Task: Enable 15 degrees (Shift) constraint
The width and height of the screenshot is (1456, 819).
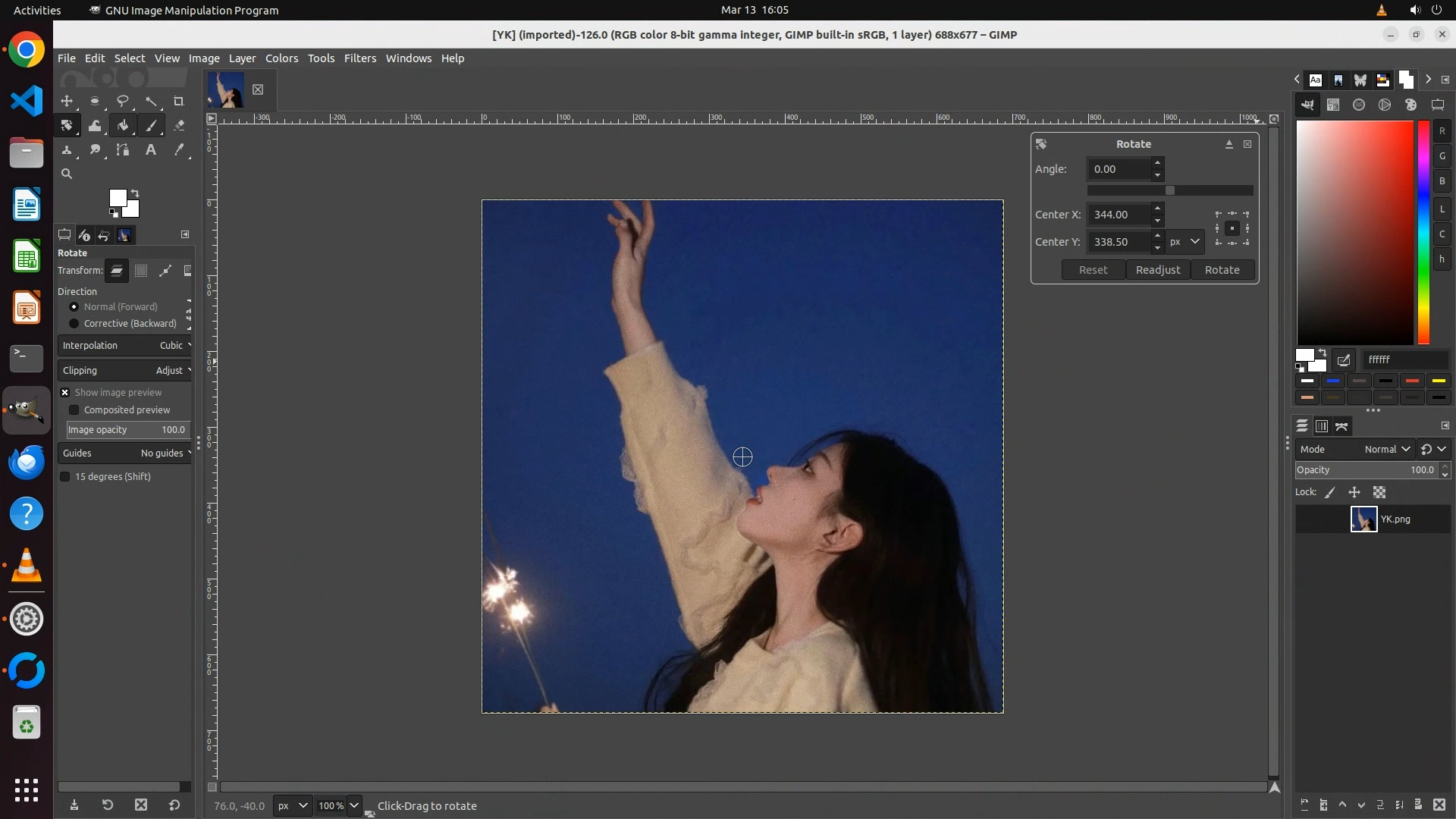Action: click(x=65, y=477)
